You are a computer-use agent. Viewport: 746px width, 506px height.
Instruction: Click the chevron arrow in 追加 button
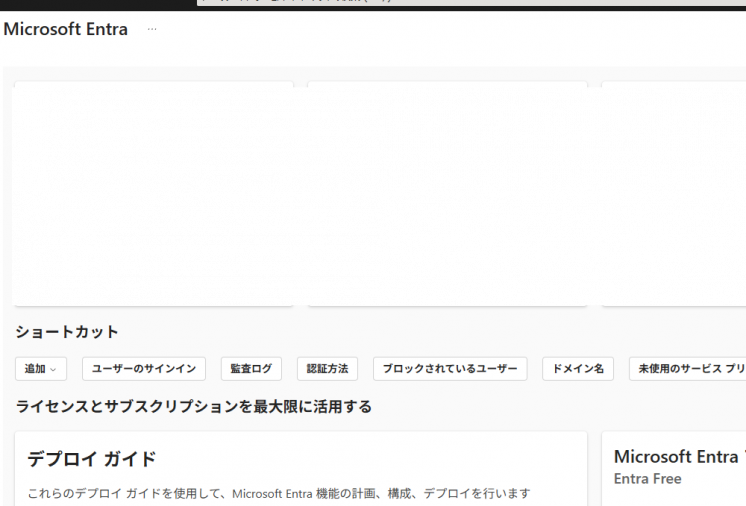[x=53, y=370]
